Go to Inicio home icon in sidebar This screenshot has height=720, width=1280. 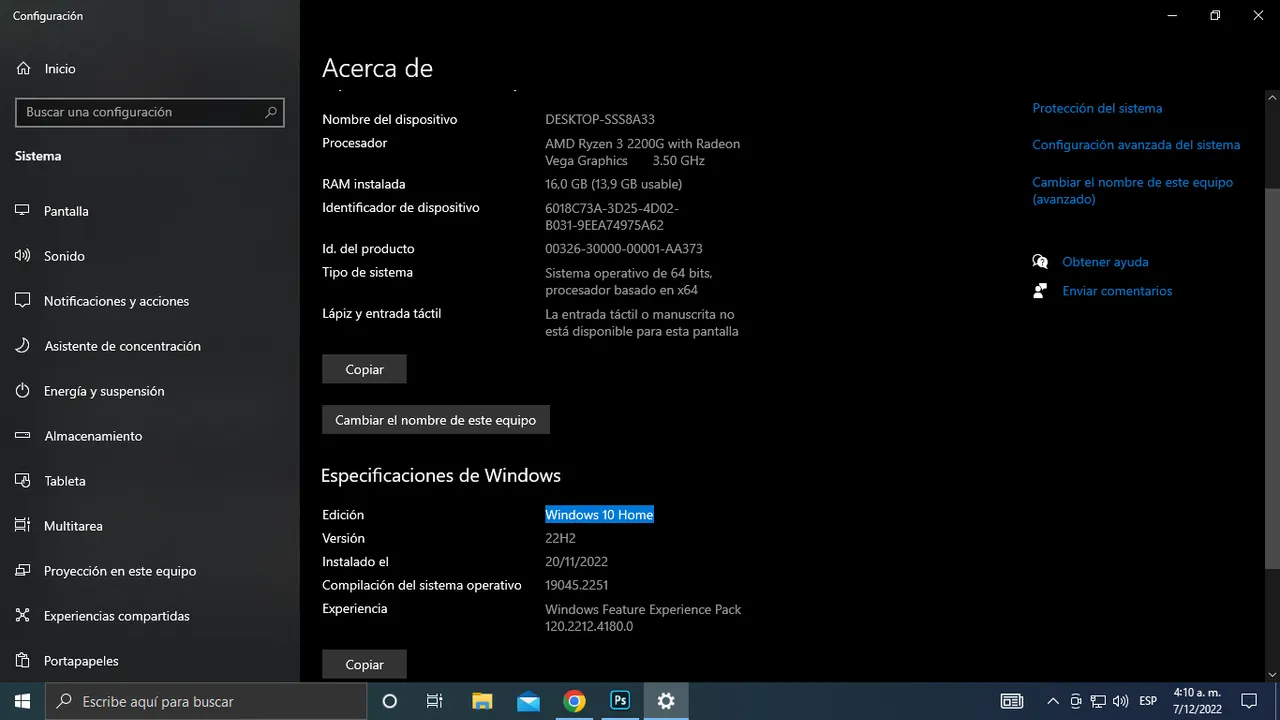22,68
